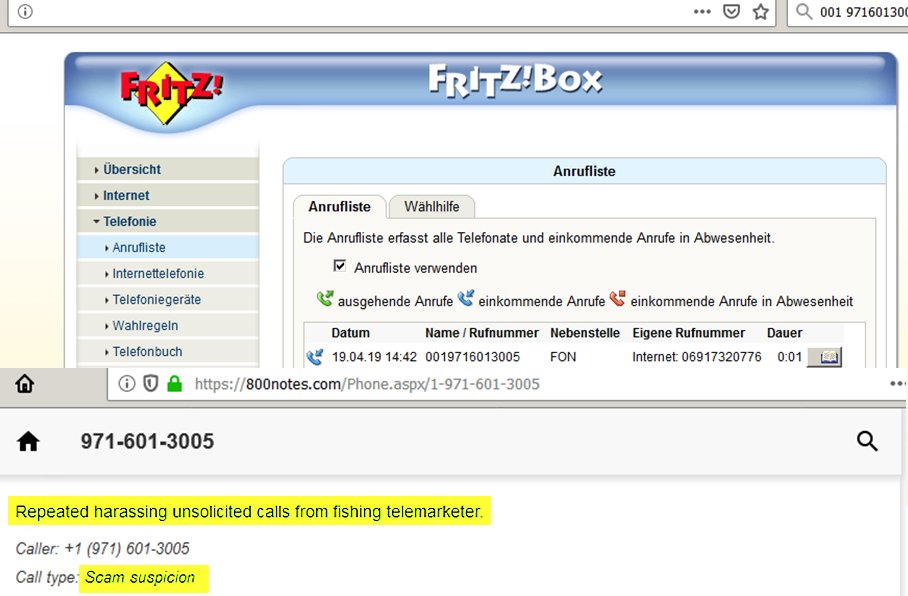Open the three-dot menu in 800notes address bar
908x596 pixels.
898,383
